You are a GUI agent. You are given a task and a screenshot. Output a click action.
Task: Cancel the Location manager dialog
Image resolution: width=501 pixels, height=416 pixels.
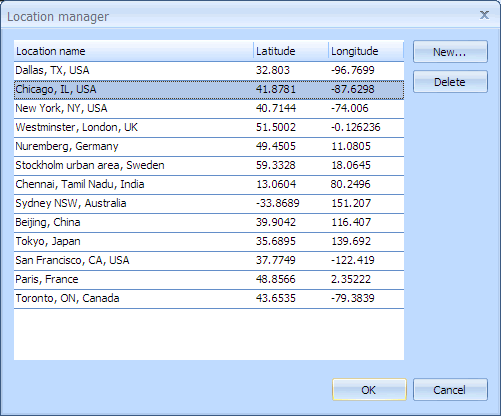pyautogui.click(x=450, y=389)
